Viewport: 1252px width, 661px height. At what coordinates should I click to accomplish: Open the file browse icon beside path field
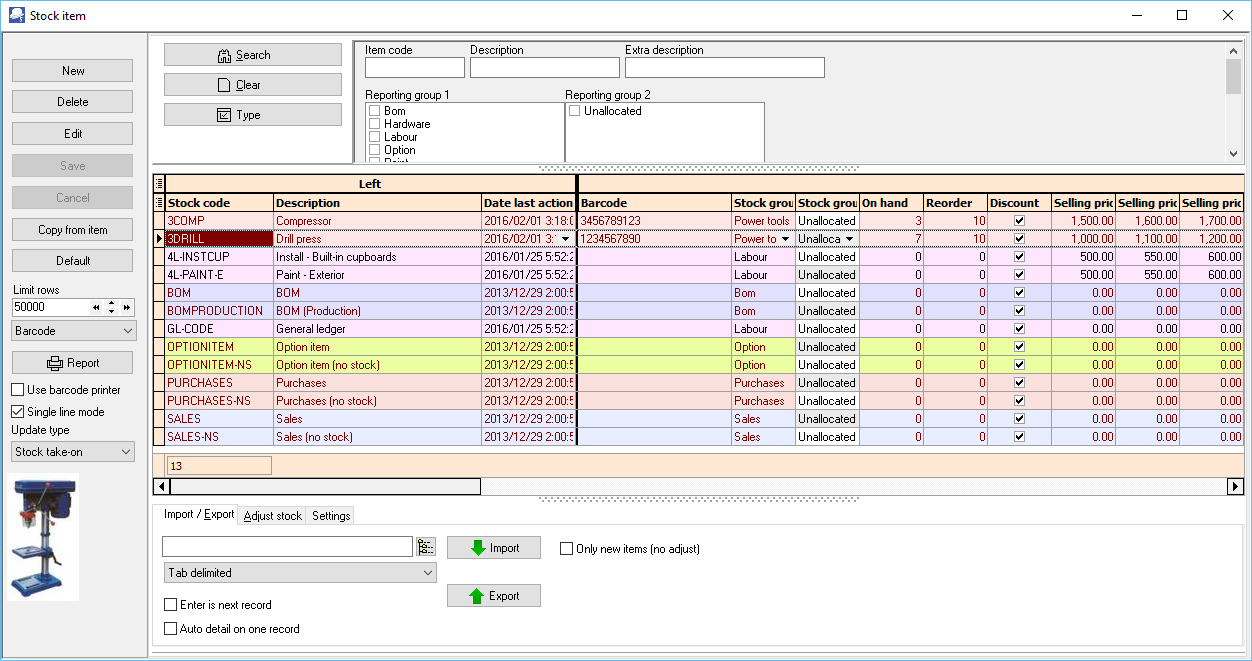[426, 546]
